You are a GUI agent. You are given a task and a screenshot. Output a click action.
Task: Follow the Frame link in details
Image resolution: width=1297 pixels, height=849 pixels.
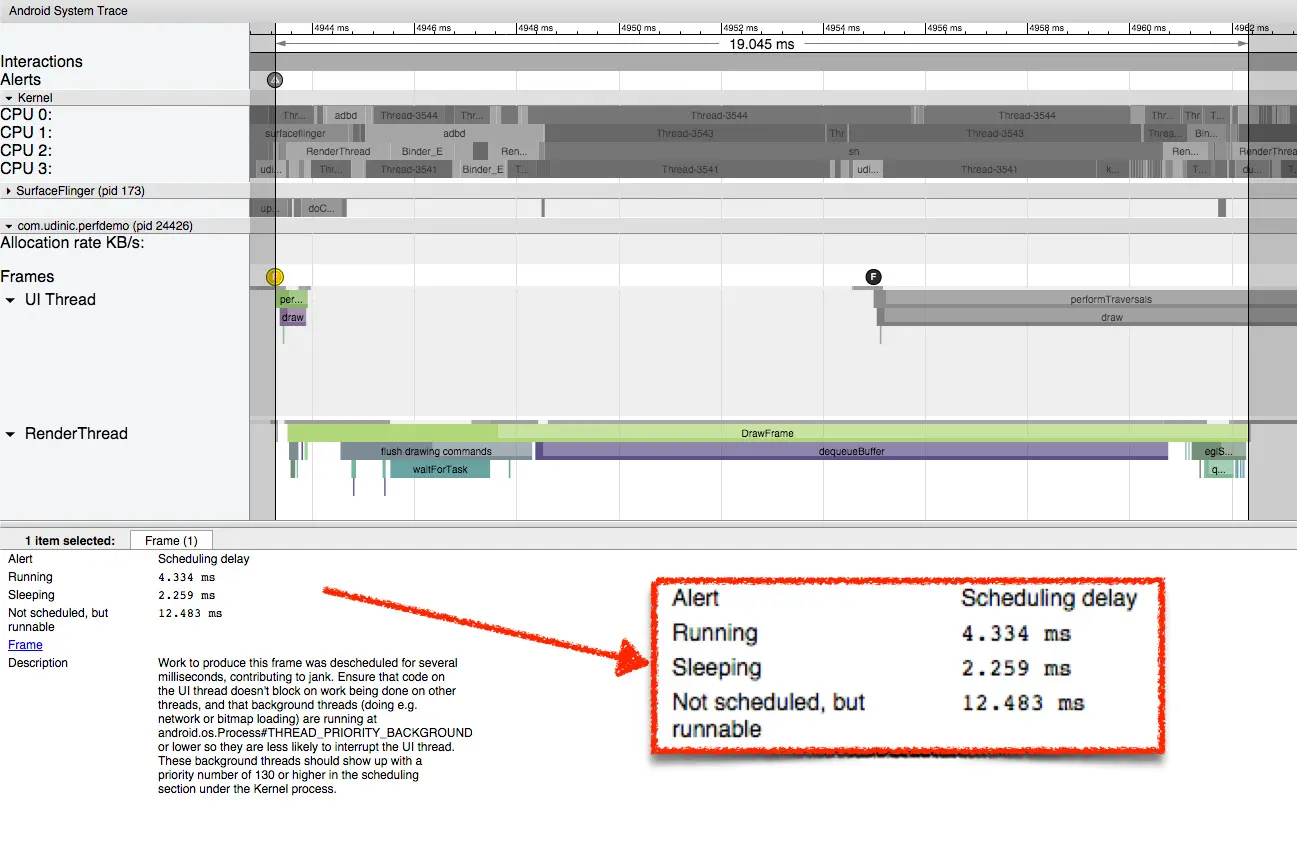click(25, 645)
